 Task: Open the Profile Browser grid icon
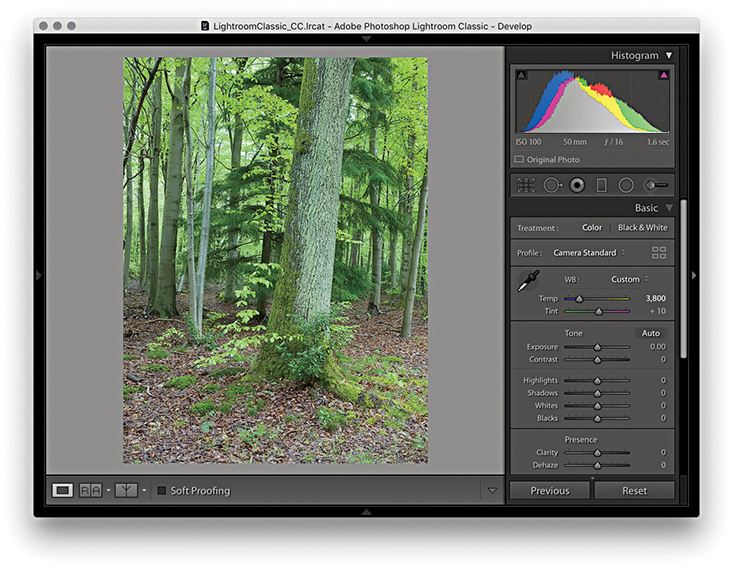pyautogui.click(x=659, y=253)
